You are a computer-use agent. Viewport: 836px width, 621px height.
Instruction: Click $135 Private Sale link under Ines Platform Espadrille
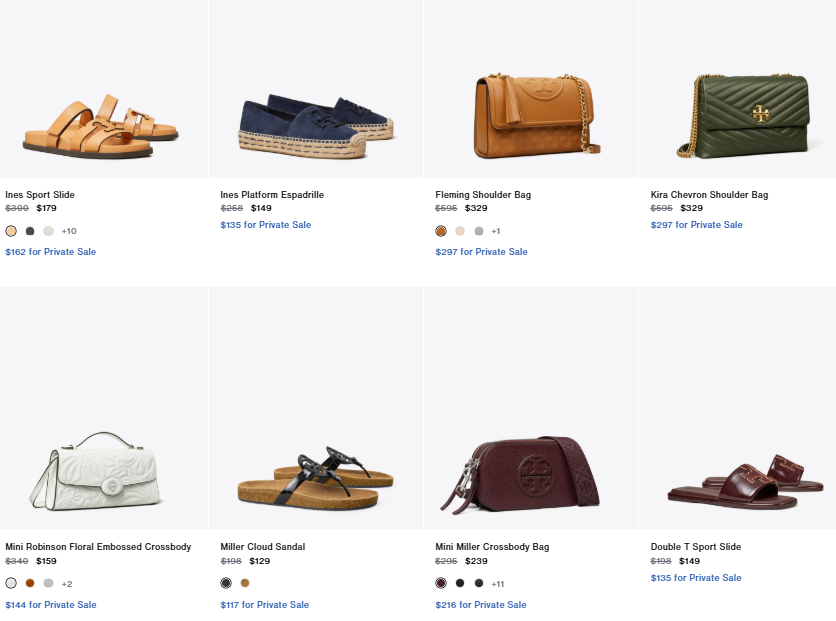[265, 225]
